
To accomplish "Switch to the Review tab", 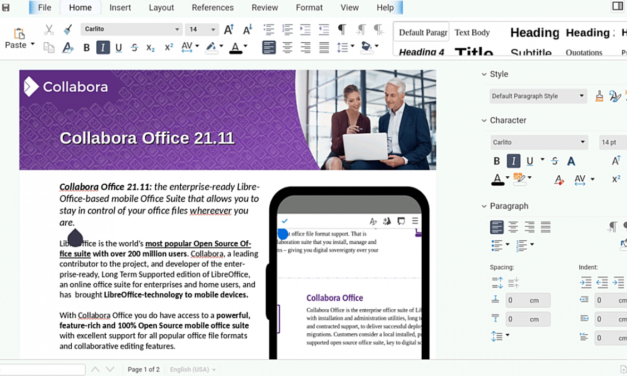I will (264, 8).
